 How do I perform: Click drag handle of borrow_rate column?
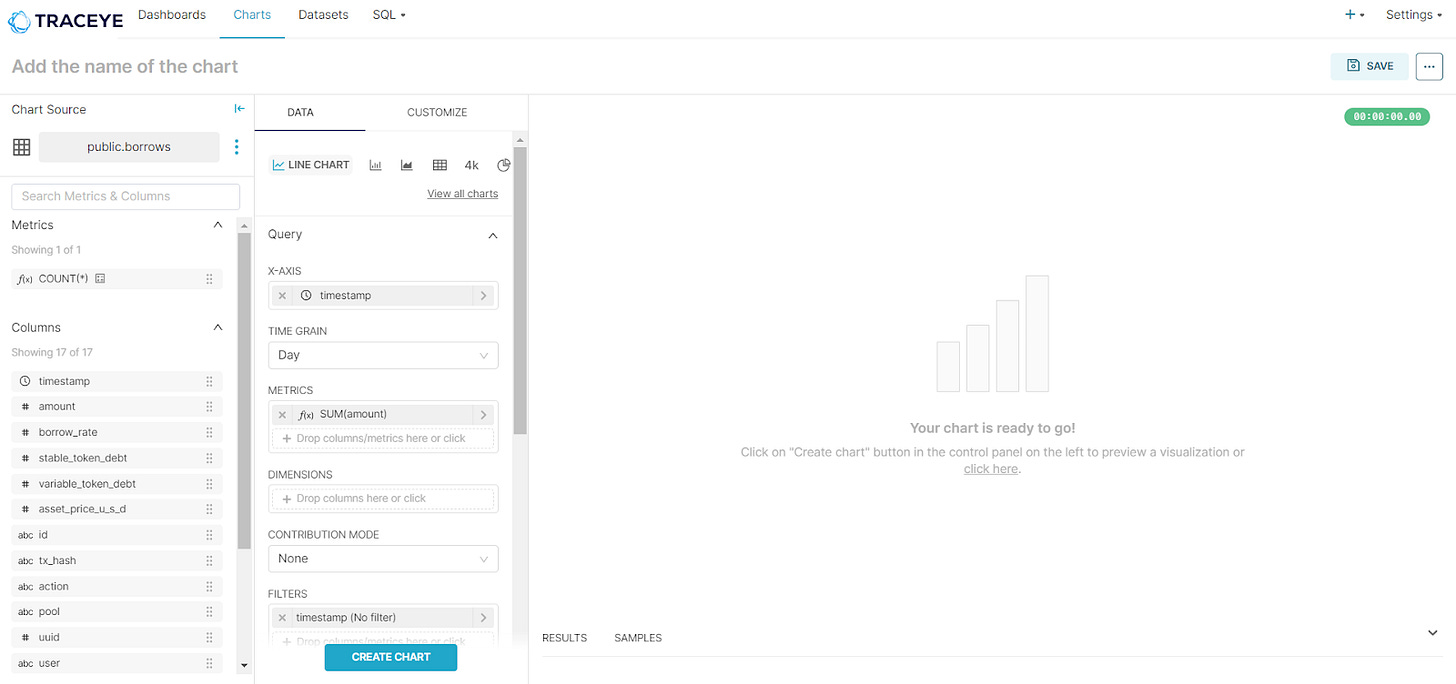coord(209,432)
